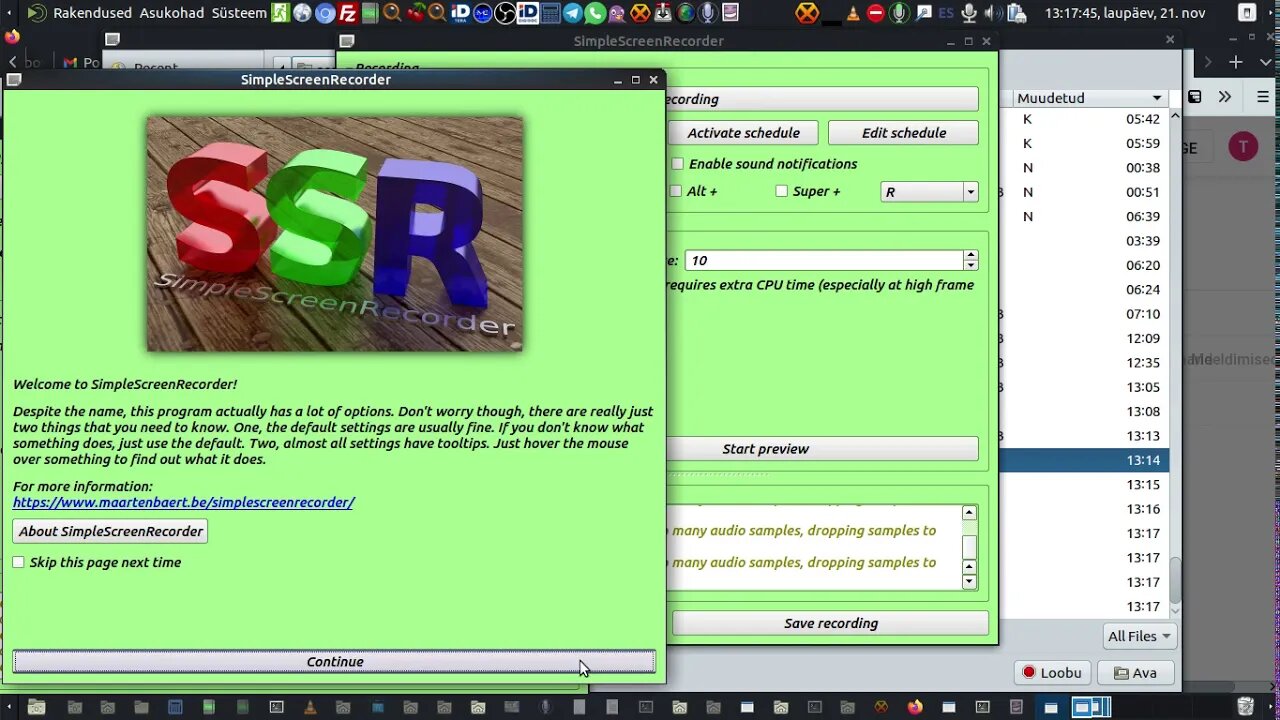Click the green exit-sign panel icon

coord(280,13)
